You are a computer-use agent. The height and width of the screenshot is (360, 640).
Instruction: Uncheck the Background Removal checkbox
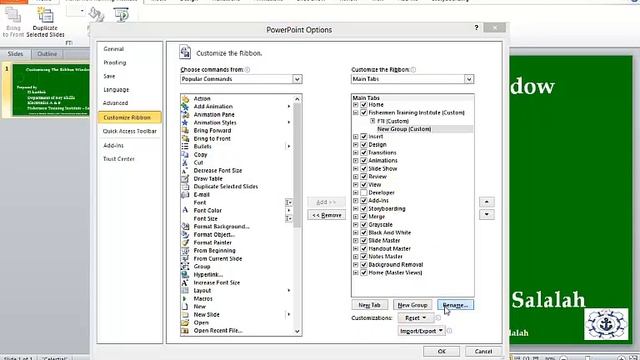[x=364, y=264]
